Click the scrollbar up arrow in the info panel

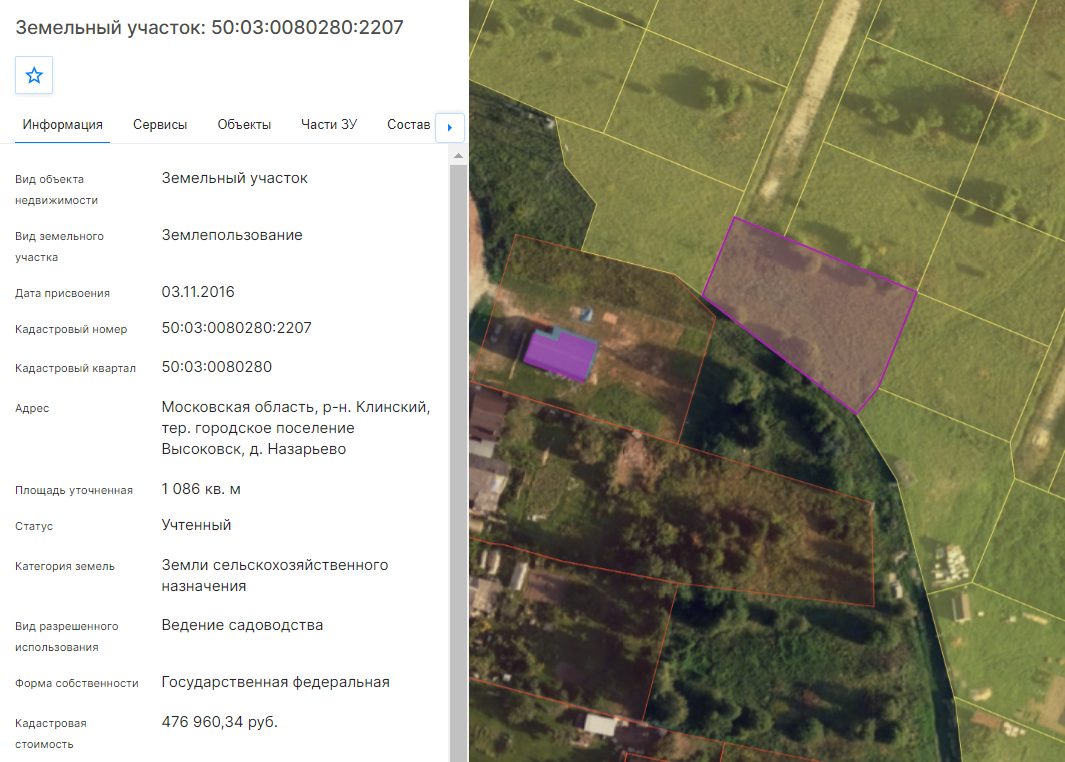pos(458,156)
